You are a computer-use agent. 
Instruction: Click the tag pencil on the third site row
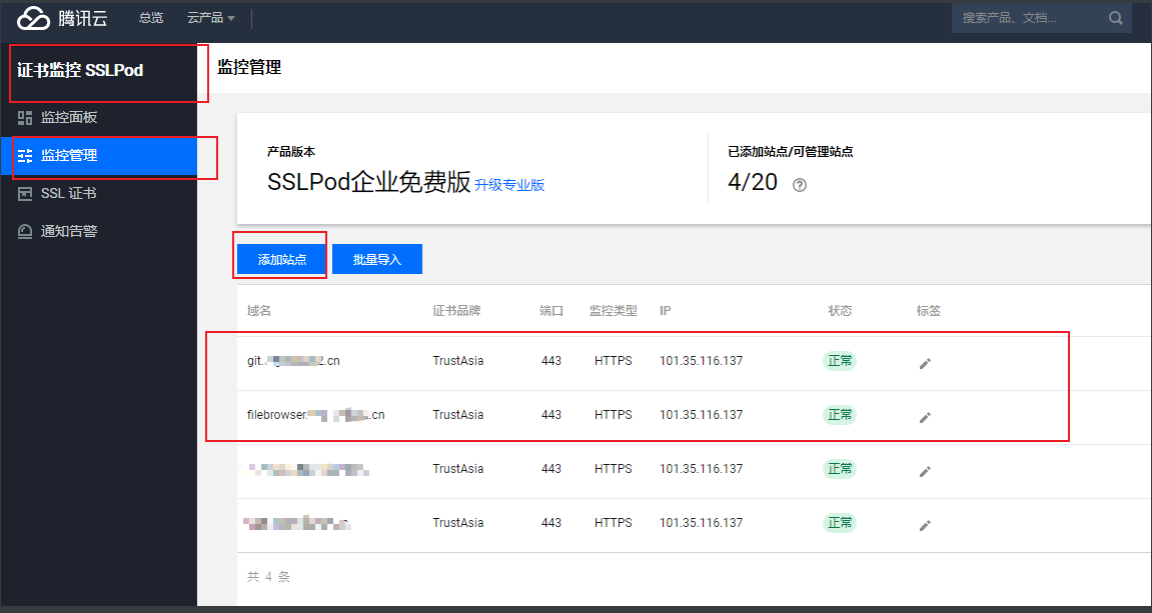click(x=925, y=470)
